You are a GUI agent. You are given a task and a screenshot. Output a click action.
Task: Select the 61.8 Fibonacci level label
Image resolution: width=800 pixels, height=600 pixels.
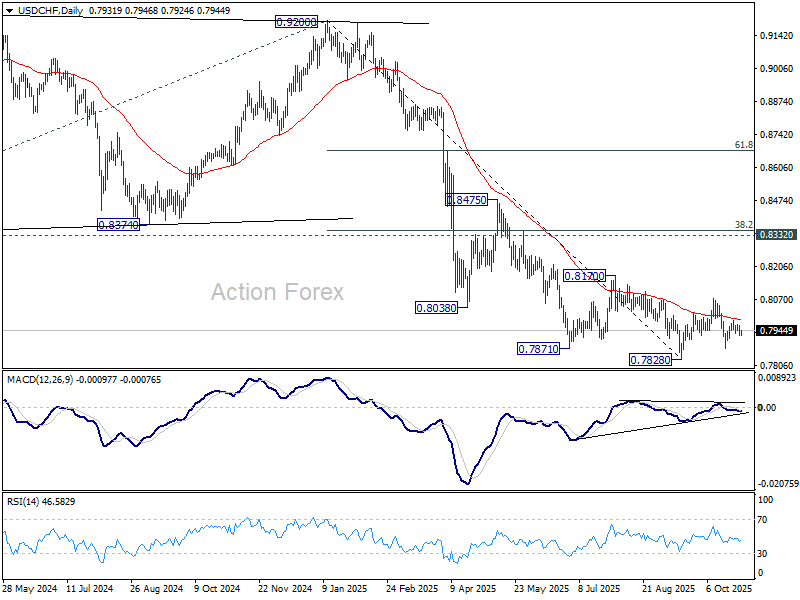click(743, 145)
